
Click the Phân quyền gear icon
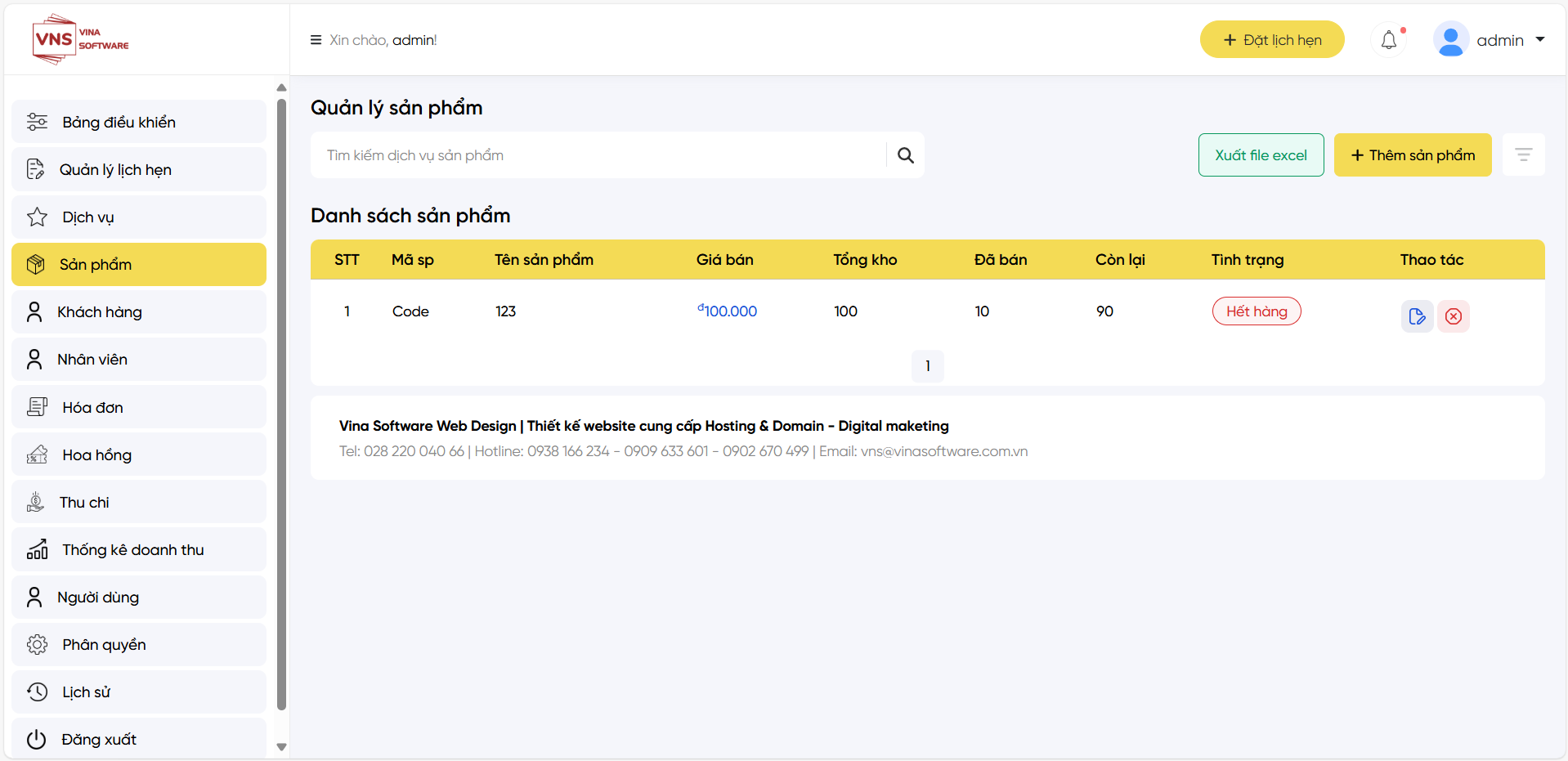click(38, 644)
